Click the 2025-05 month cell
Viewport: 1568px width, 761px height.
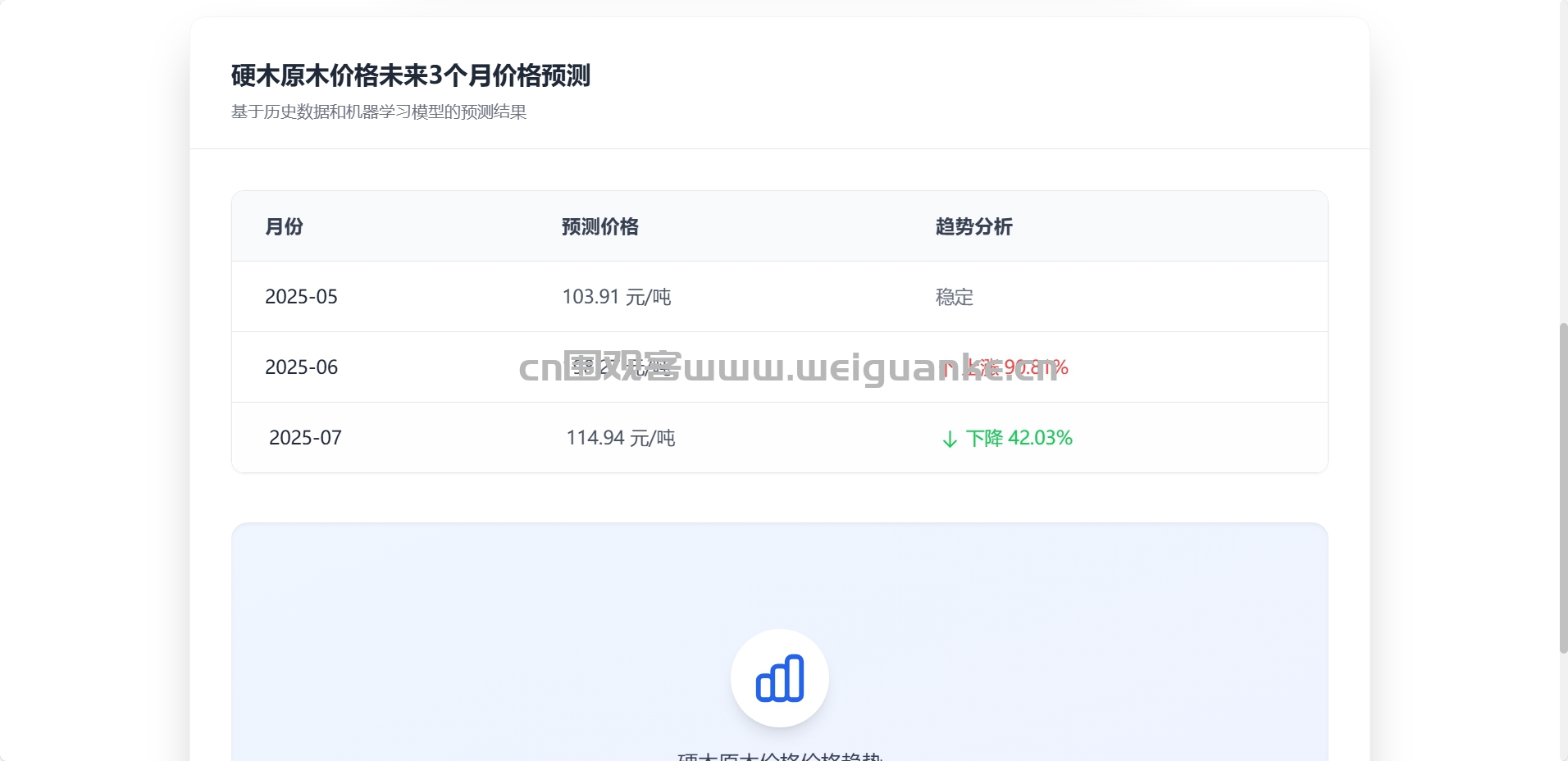tap(301, 297)
